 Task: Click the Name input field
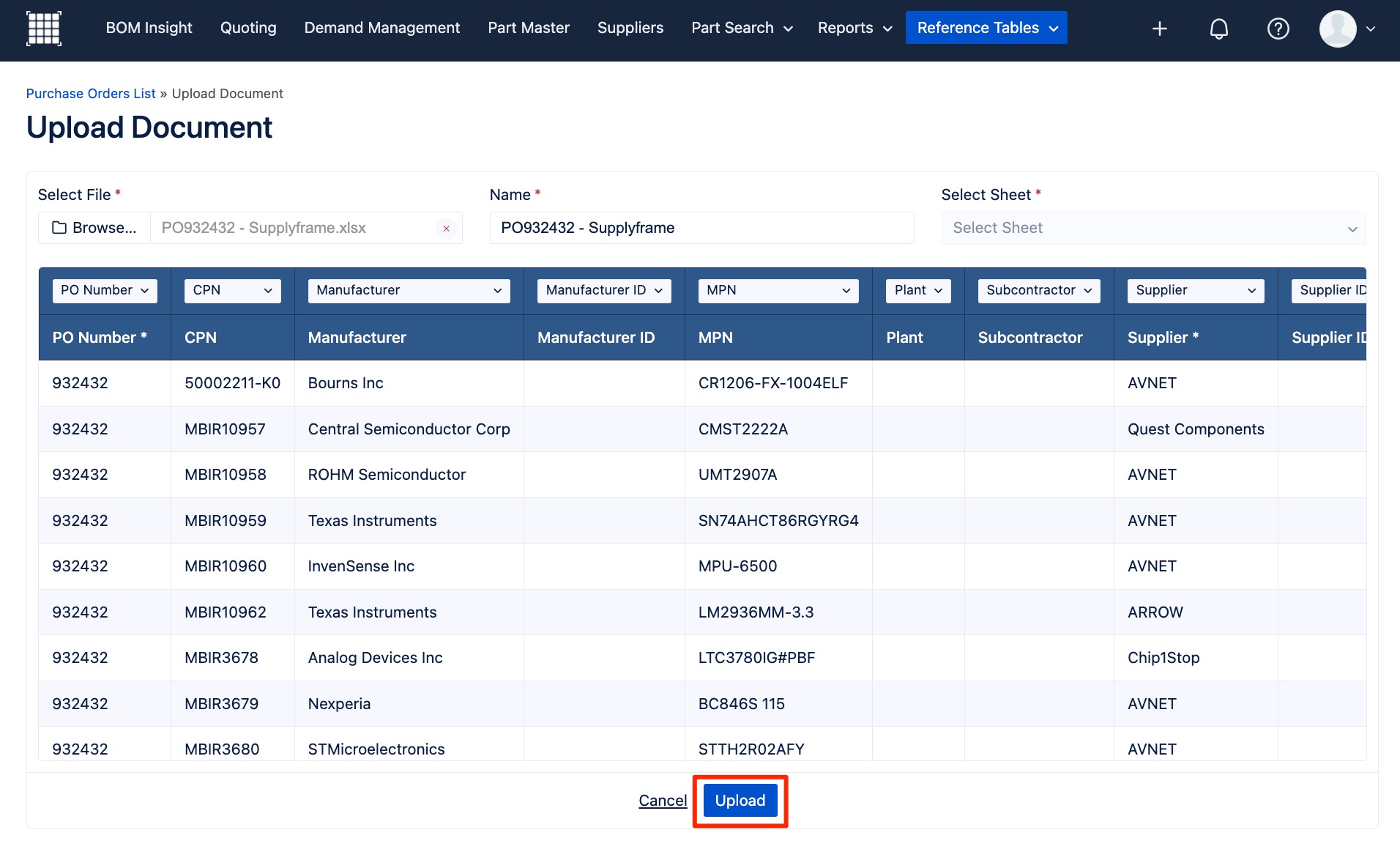(701, 228)
